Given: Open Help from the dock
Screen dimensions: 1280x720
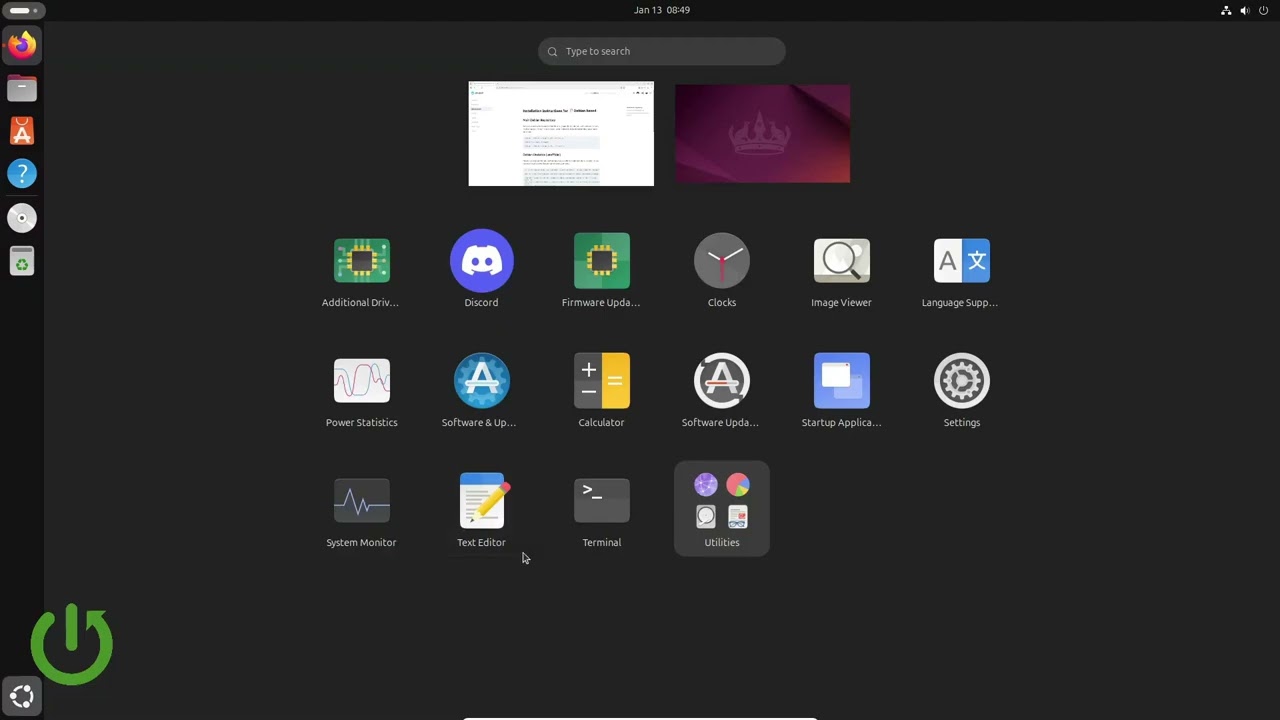Looking at the screenshot, I should click(22, 174).
